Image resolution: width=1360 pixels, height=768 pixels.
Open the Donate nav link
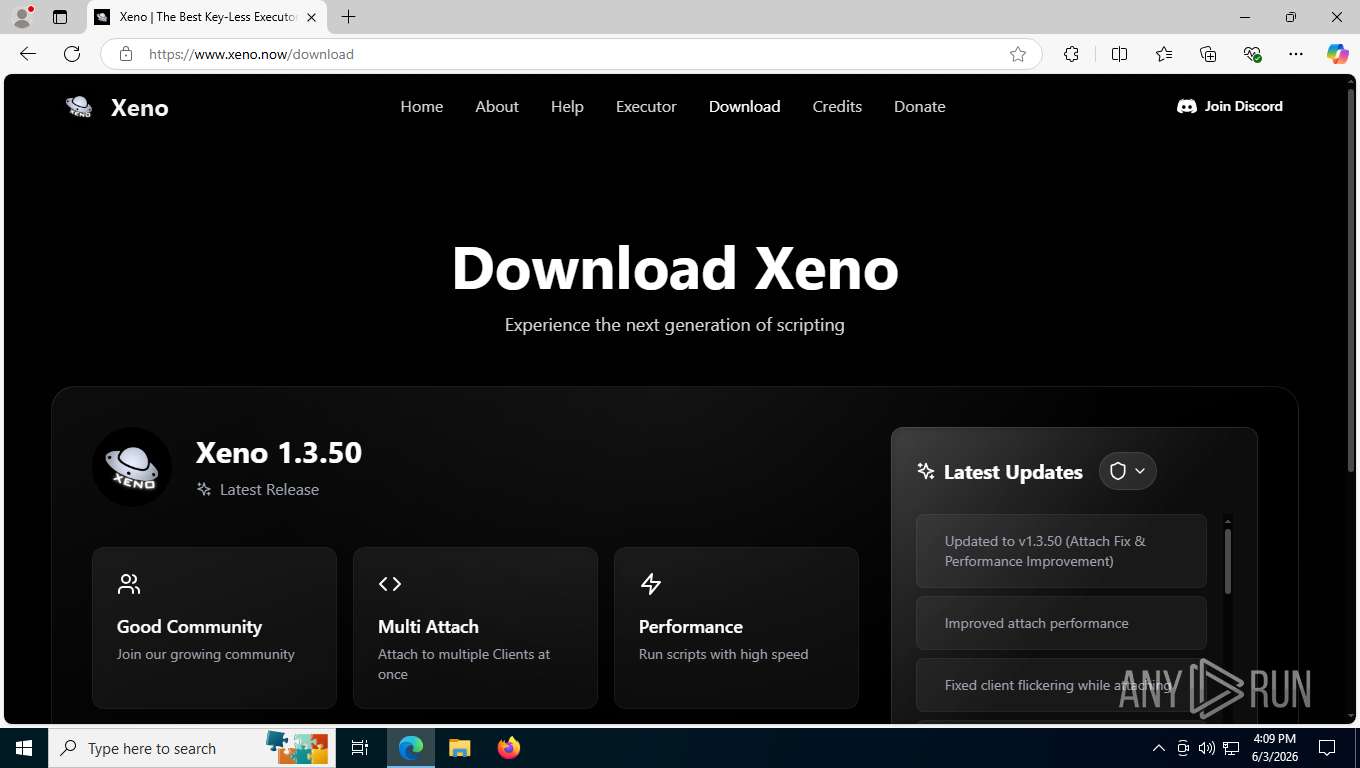coord(920,106)
